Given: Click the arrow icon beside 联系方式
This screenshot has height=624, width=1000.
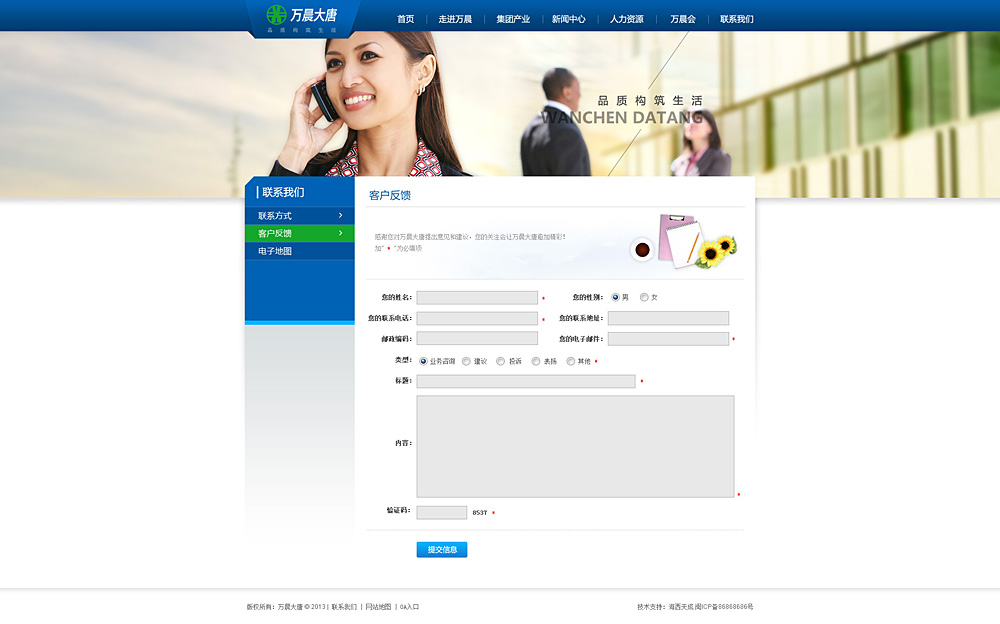Looking at the screenshot, I should (x=340, y=216).
